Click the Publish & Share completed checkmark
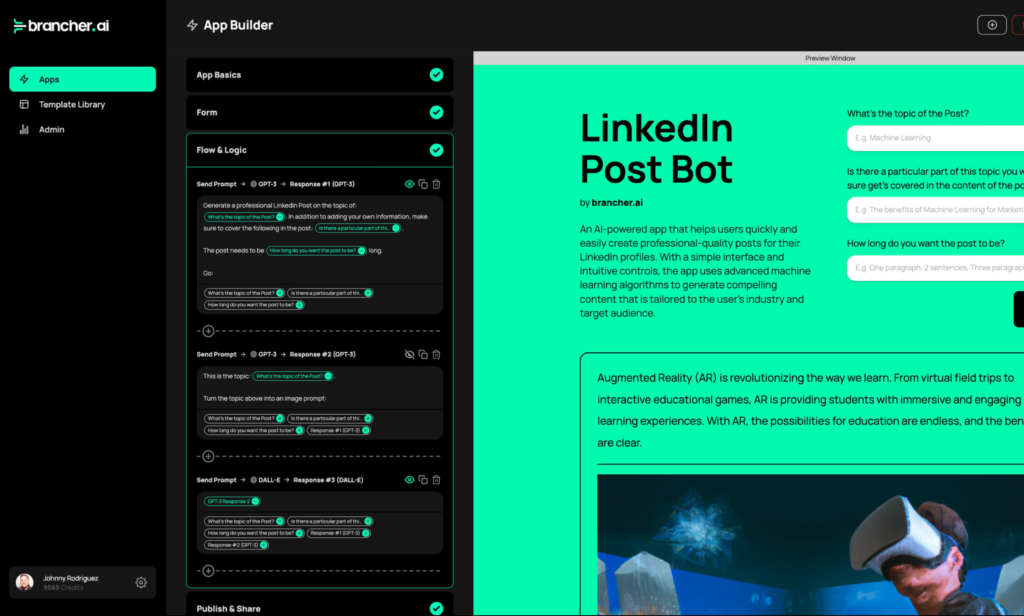 (x=436, y=608)
